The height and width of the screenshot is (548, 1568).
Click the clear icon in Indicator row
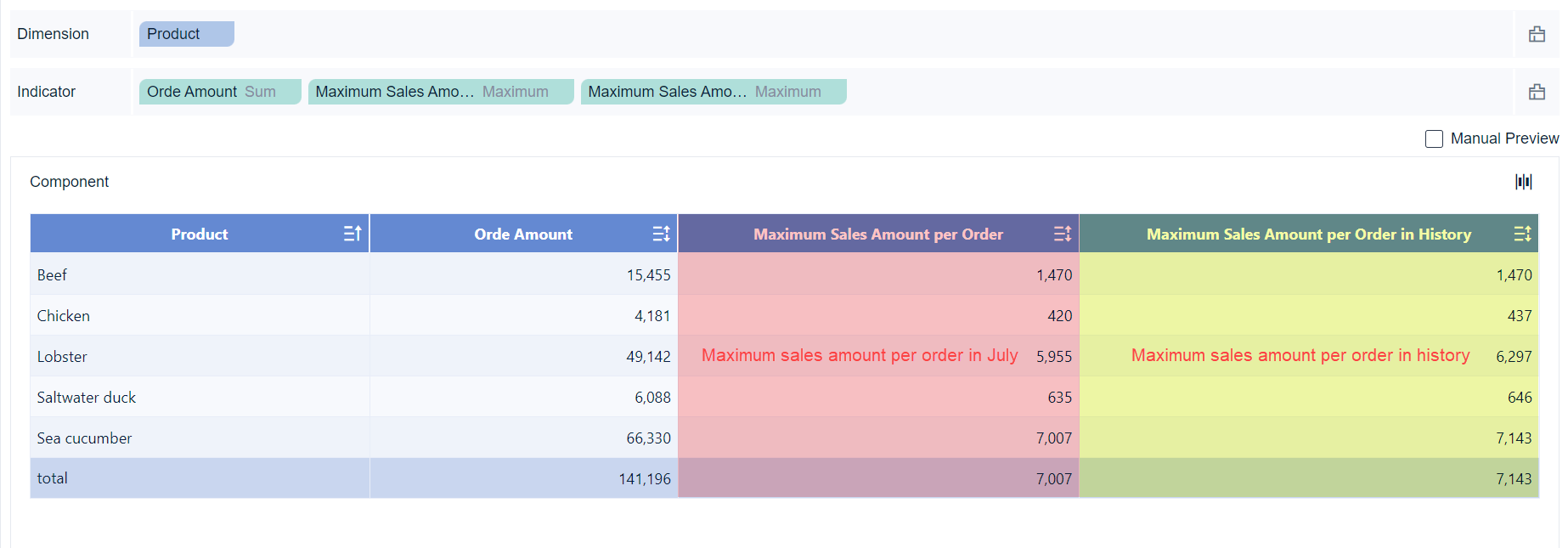click(x=1537, y=92)
